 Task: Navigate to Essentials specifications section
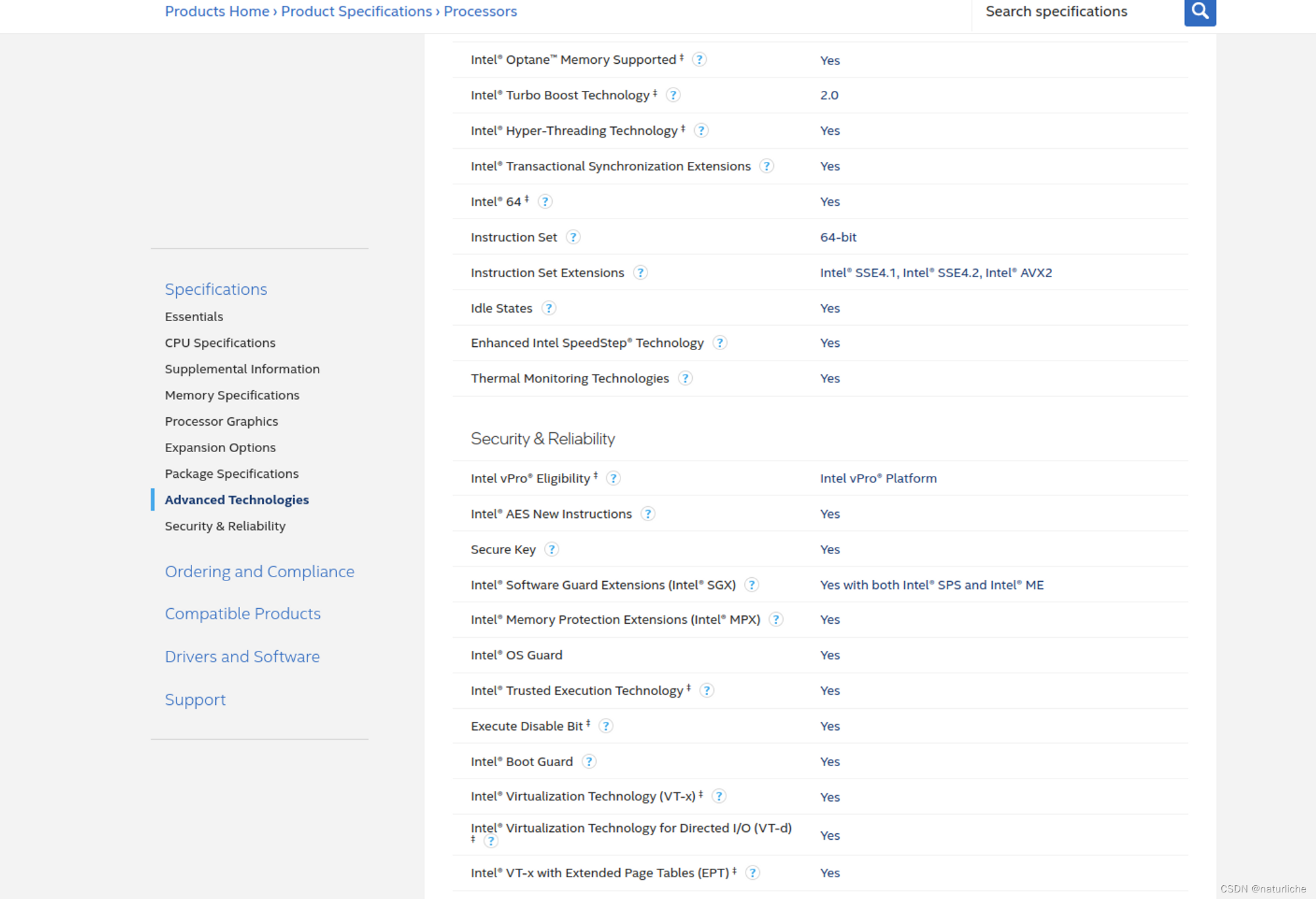[195, 317]
